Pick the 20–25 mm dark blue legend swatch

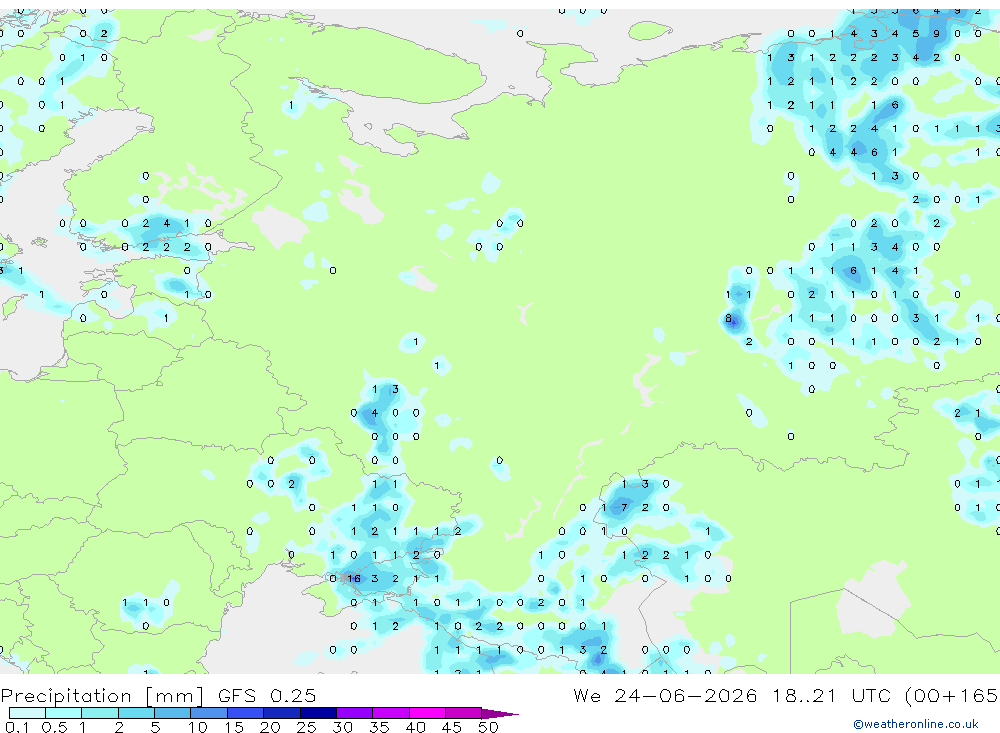(x=281, y=713)
